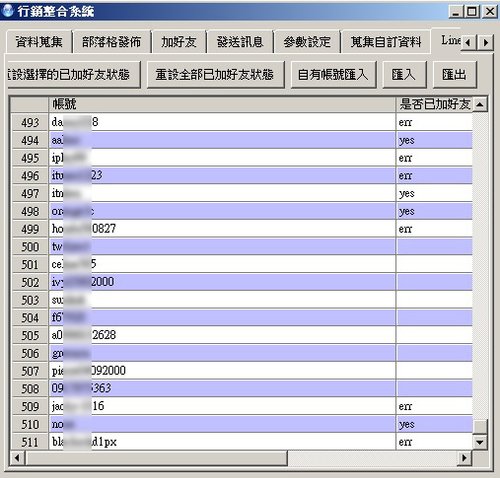500x478 pixels.
Task: Click the empty status cell in row 503
Action: tap(434, 300)
